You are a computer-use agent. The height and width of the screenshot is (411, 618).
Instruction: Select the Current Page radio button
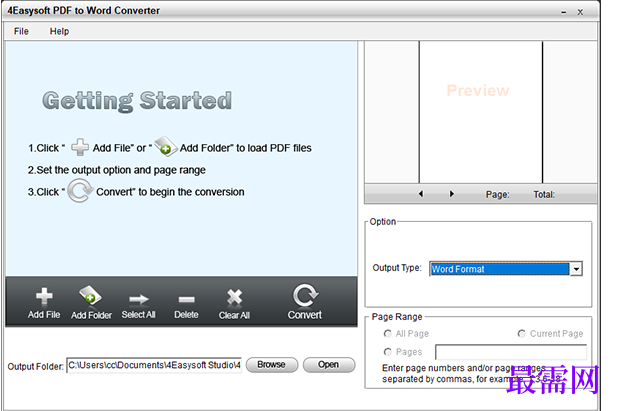521,334
